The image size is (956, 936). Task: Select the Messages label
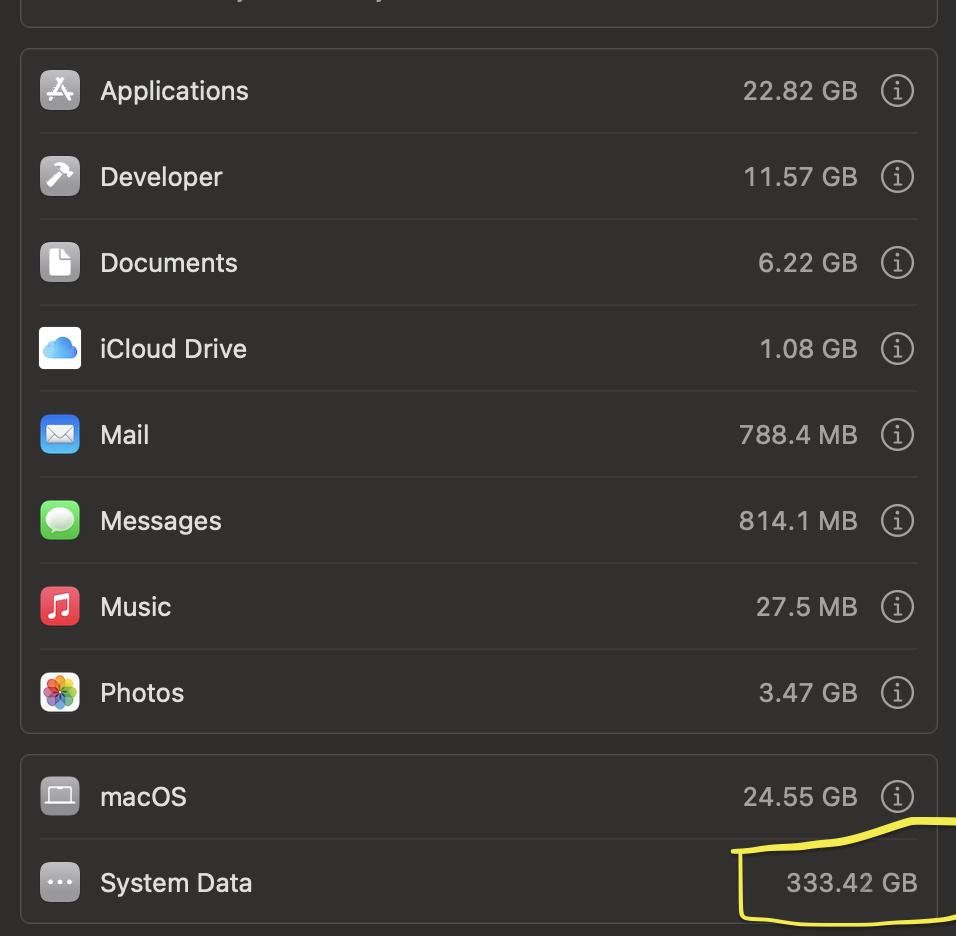(x=161, y=521)
